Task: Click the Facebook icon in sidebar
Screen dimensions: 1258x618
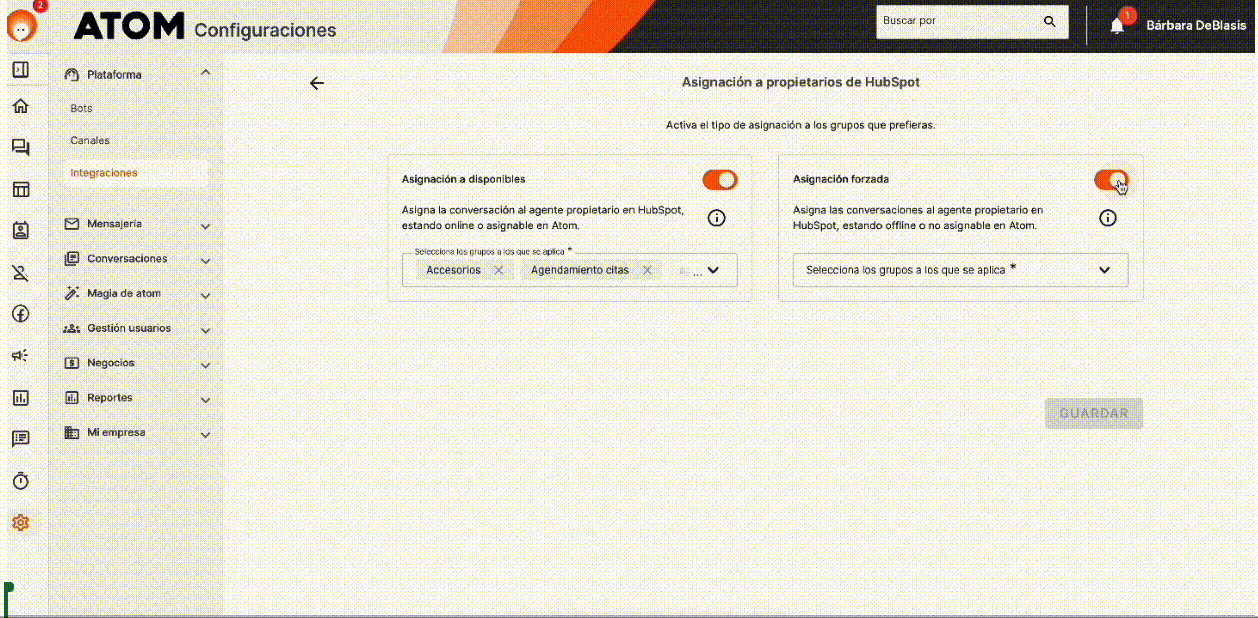Action: click(x=20, y=313)
